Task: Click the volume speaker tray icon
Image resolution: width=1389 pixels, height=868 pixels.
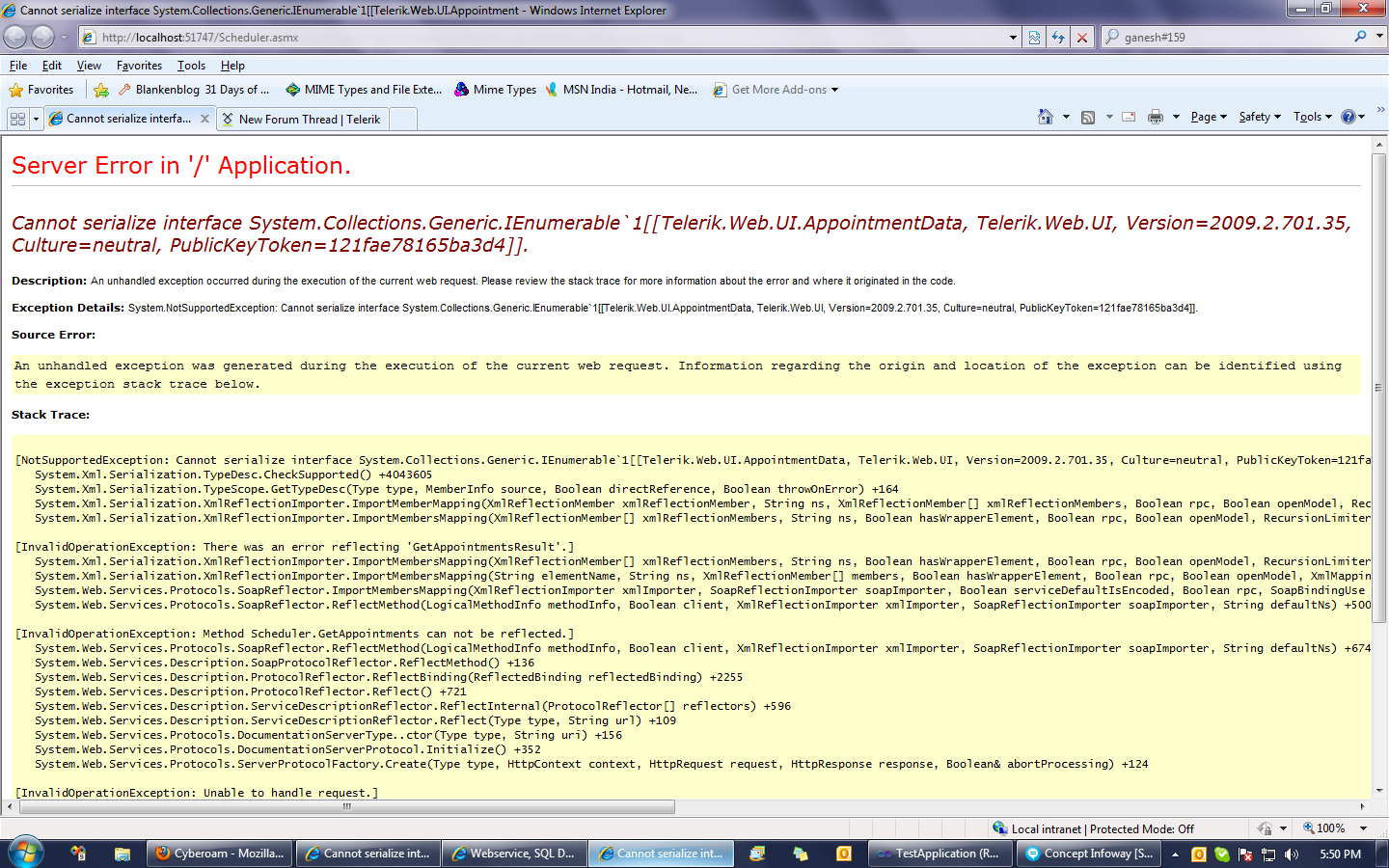Action: click(1291, 854)
